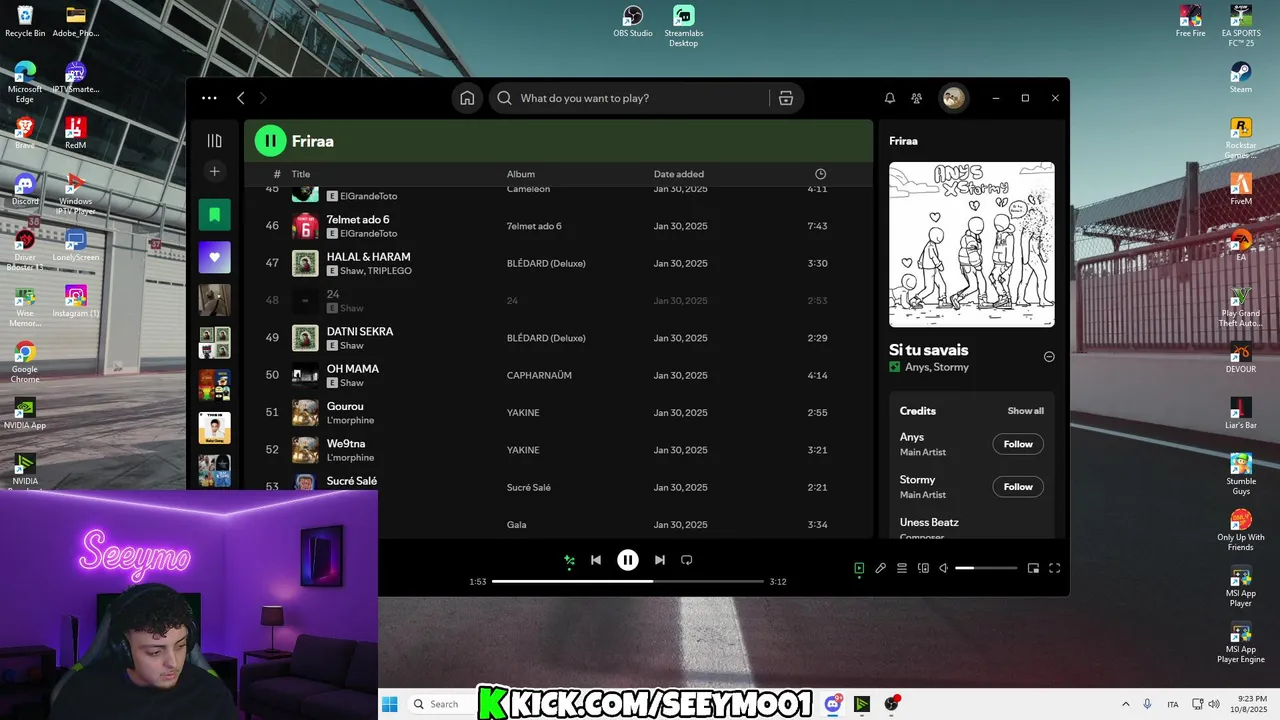Screen dimensions: 1280x720
Task: Toggle the Now Playing view icon
Action: click(x=859, y=568)
